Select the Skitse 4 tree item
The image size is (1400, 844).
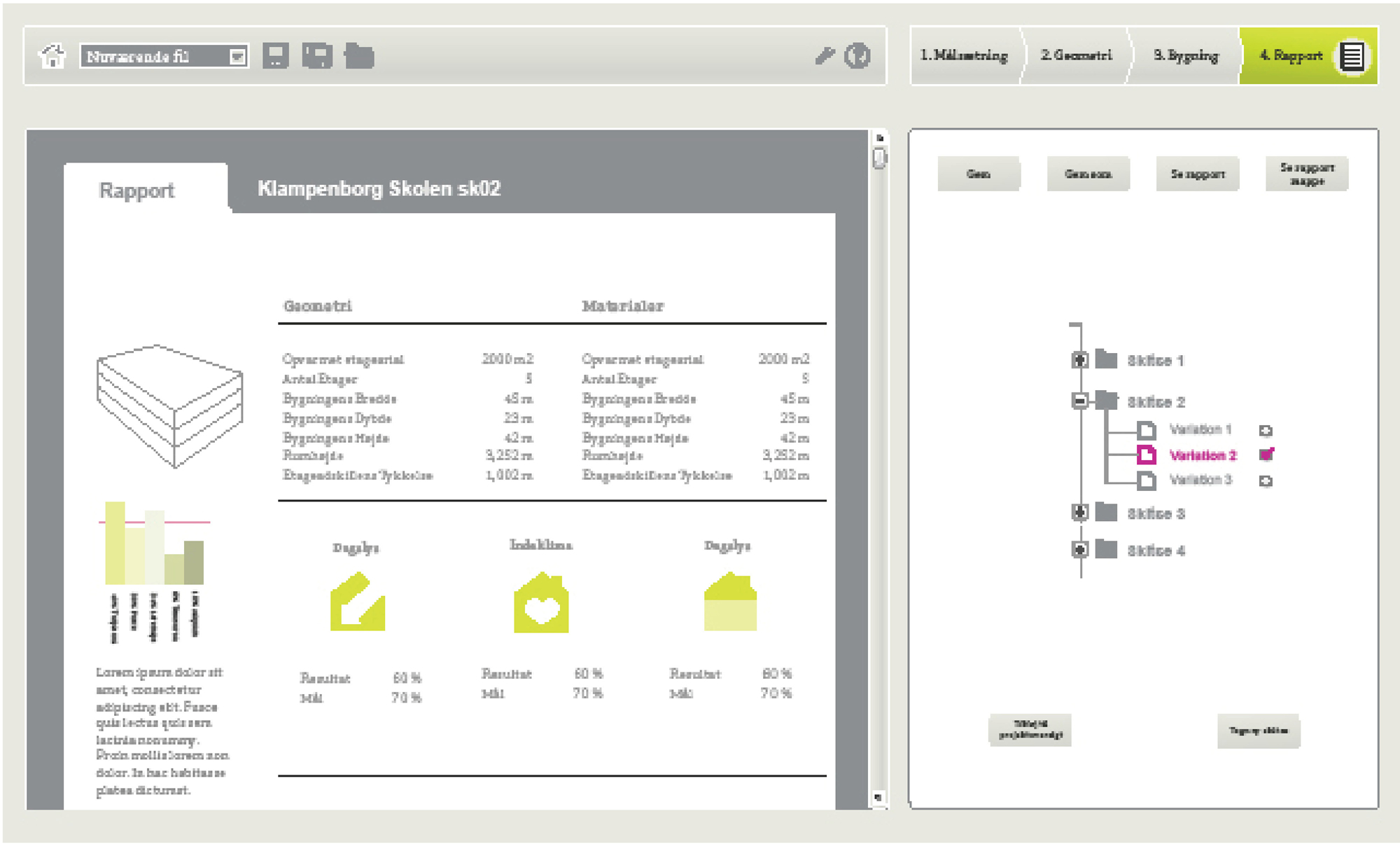click(x=1156, y=551)
